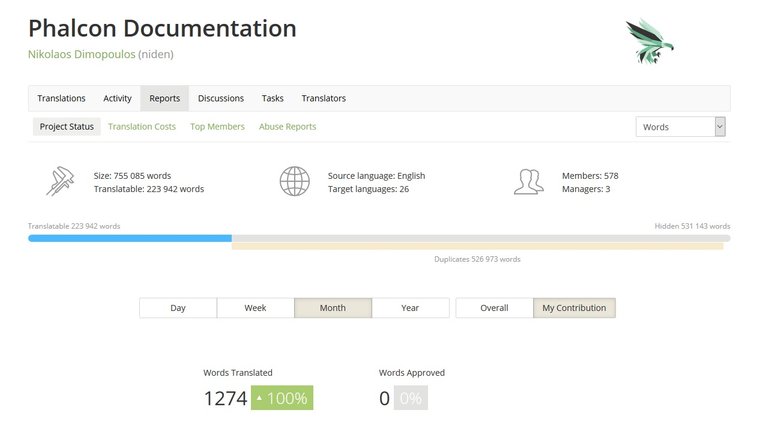
Task: Click the Words Approved heading
Action: tap(411, 373)
